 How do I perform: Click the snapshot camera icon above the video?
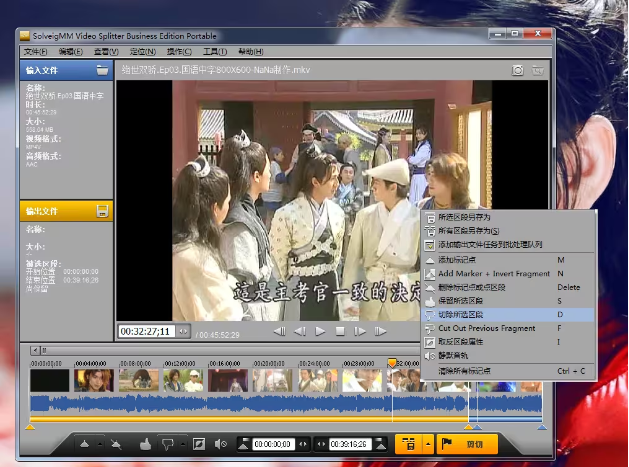[518, 70]
